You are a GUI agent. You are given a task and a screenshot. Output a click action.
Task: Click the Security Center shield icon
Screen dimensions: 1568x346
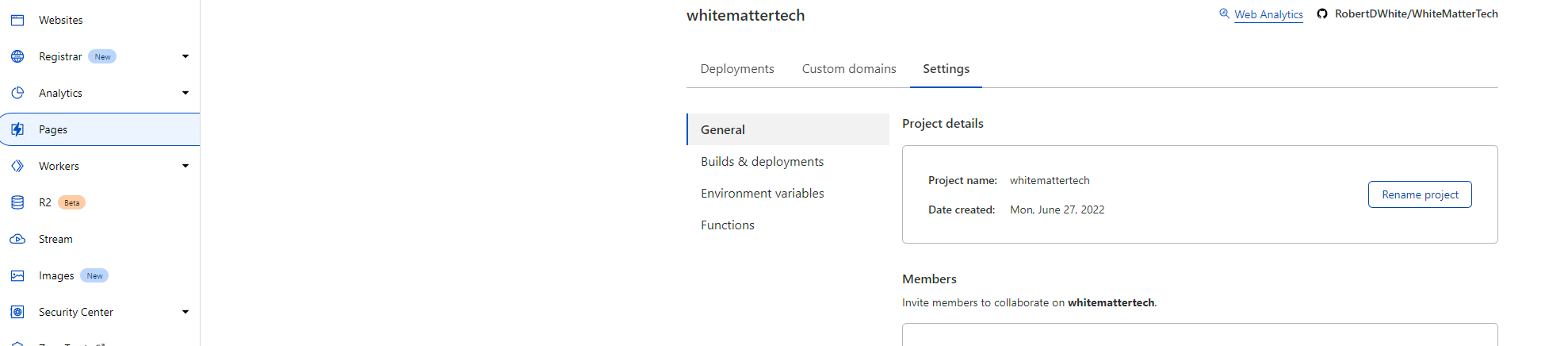click(x=17, y=312)
